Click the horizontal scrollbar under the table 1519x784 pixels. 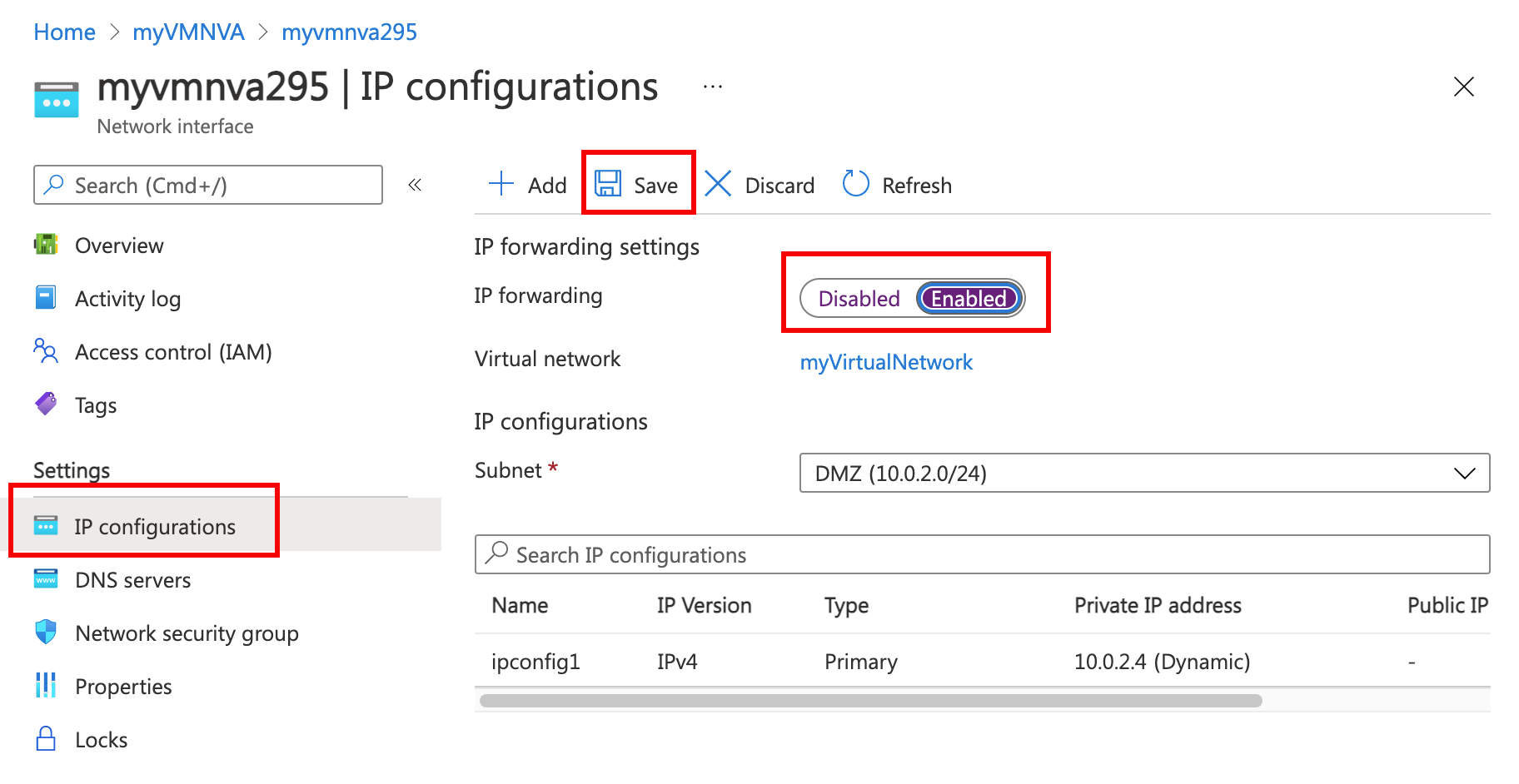pos(870,701)
